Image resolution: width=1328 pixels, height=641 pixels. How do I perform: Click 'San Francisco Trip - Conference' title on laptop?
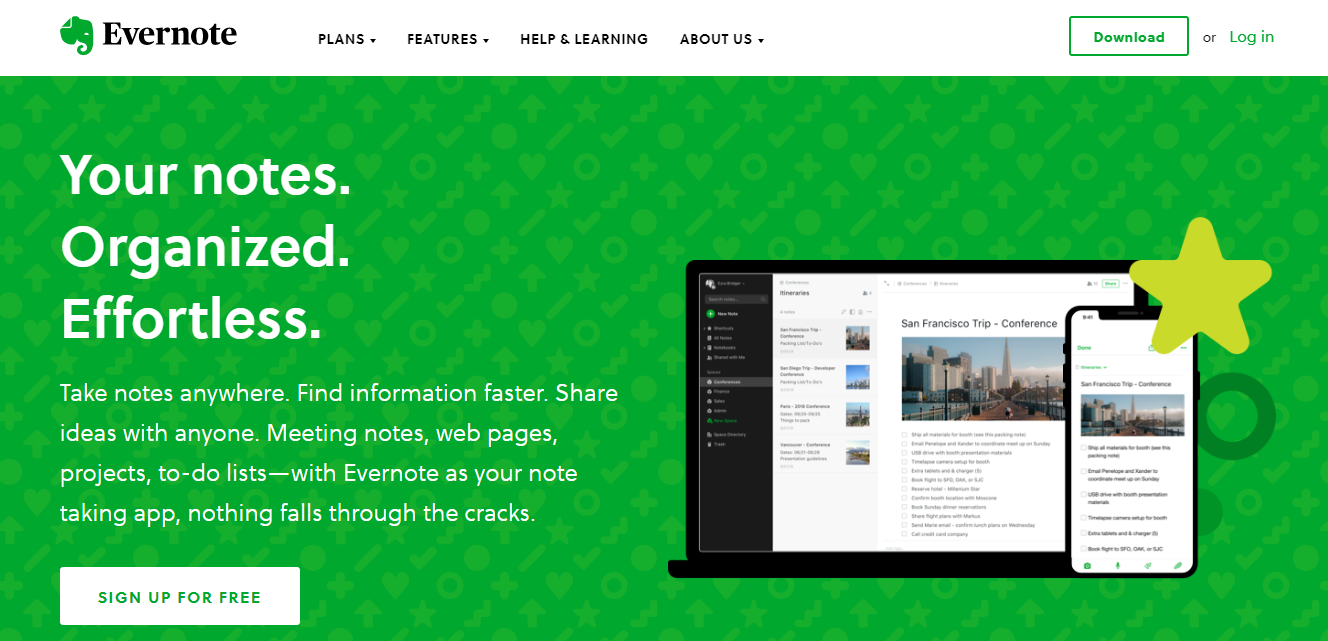click(979, 324)
